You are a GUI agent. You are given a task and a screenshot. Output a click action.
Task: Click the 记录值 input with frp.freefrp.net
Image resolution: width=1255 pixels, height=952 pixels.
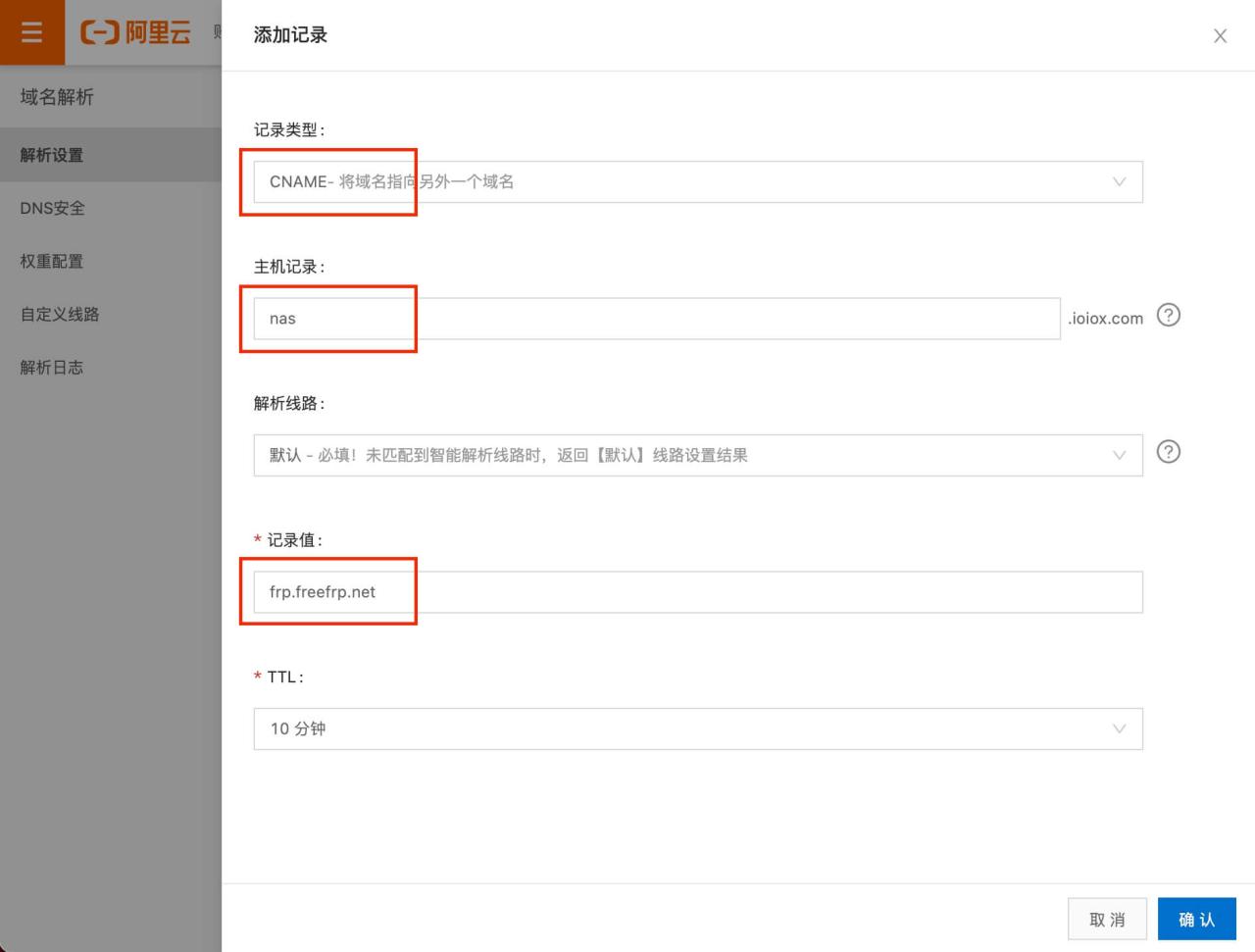[x=698, y=592]
